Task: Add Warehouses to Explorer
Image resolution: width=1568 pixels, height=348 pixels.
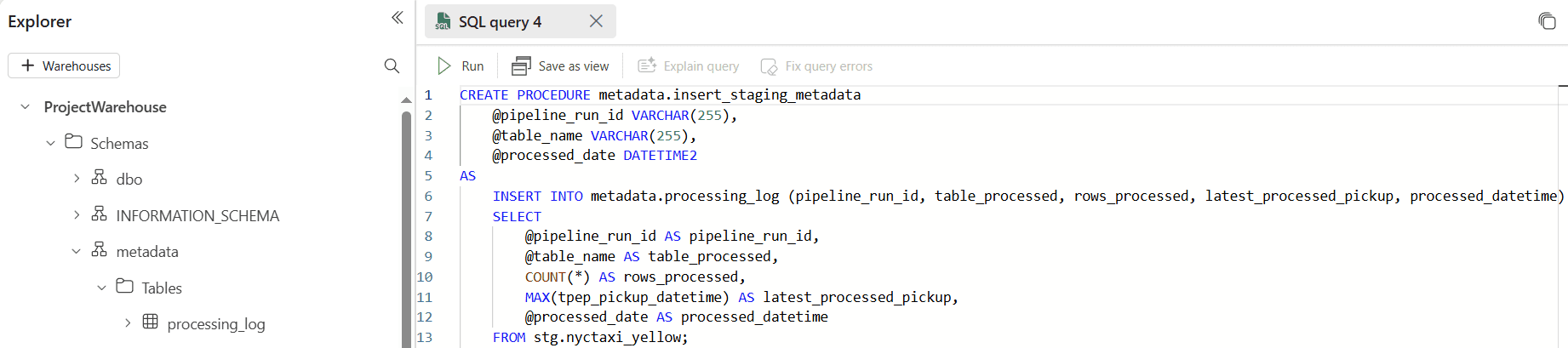Action: pos(64,66)
